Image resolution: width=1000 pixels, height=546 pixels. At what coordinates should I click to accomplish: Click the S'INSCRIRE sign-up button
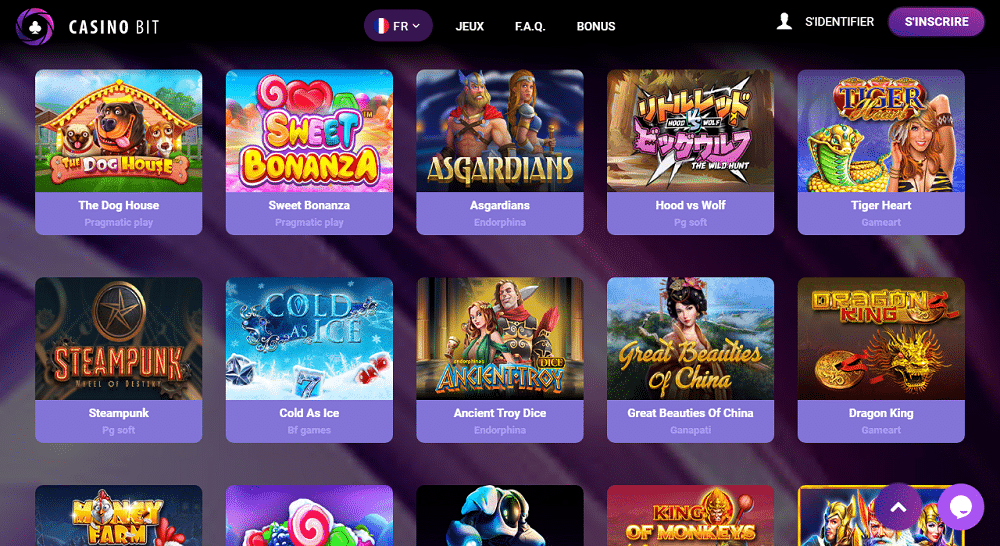(936, 22)
